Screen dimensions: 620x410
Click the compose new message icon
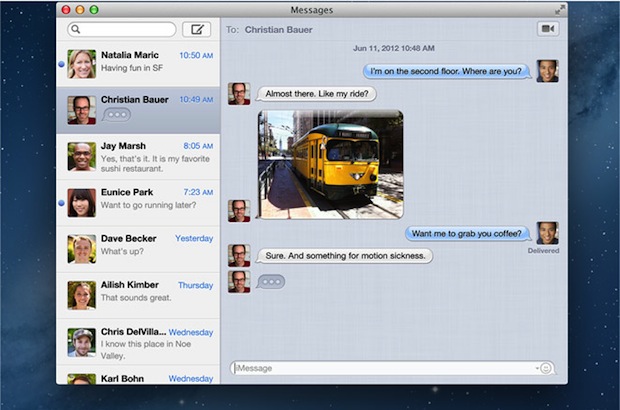coord(197,29)
